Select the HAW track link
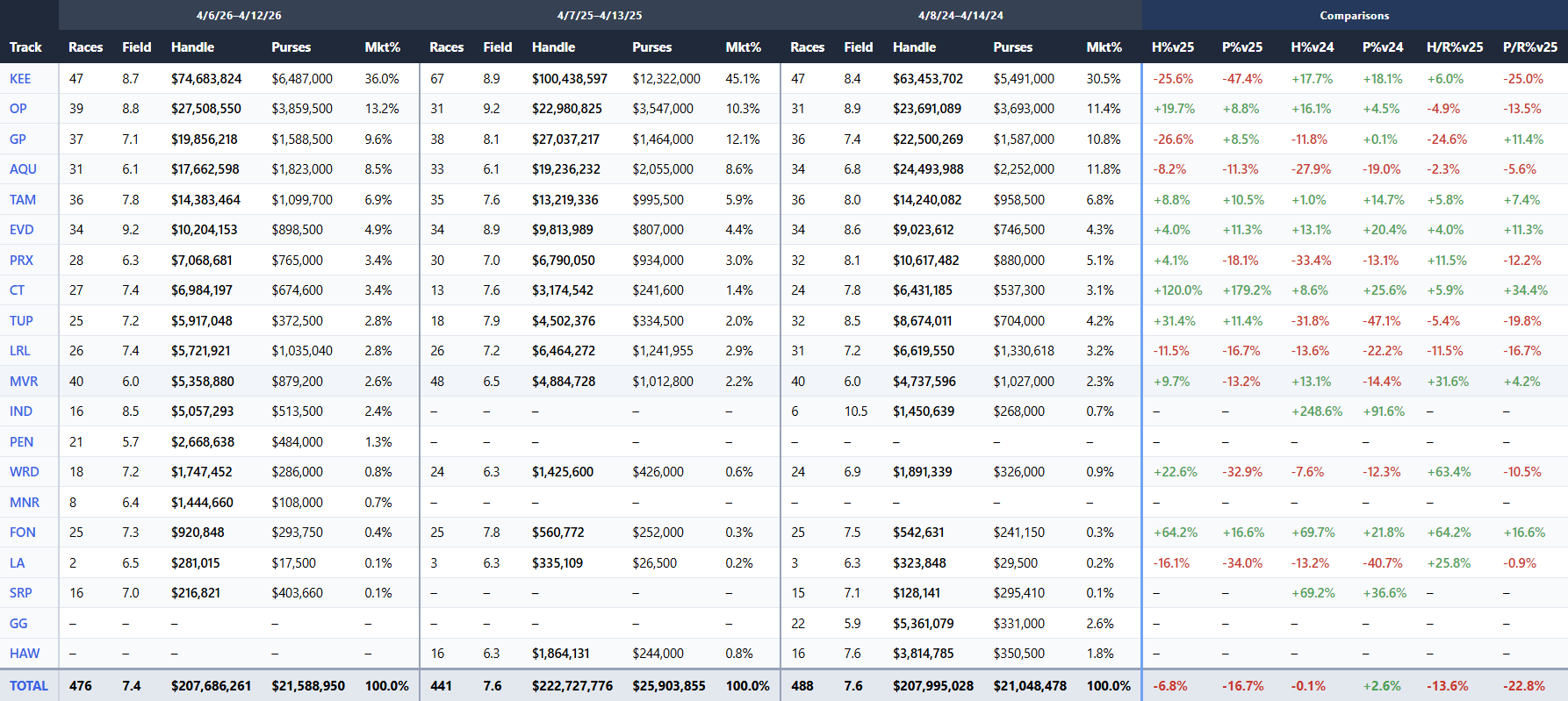 tap(25, 654)
